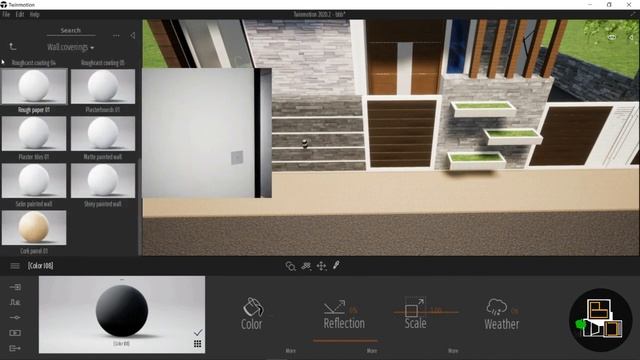
Task: Open the circular view navigation widget
Action: pyautogui.click(x=600, y=320)
